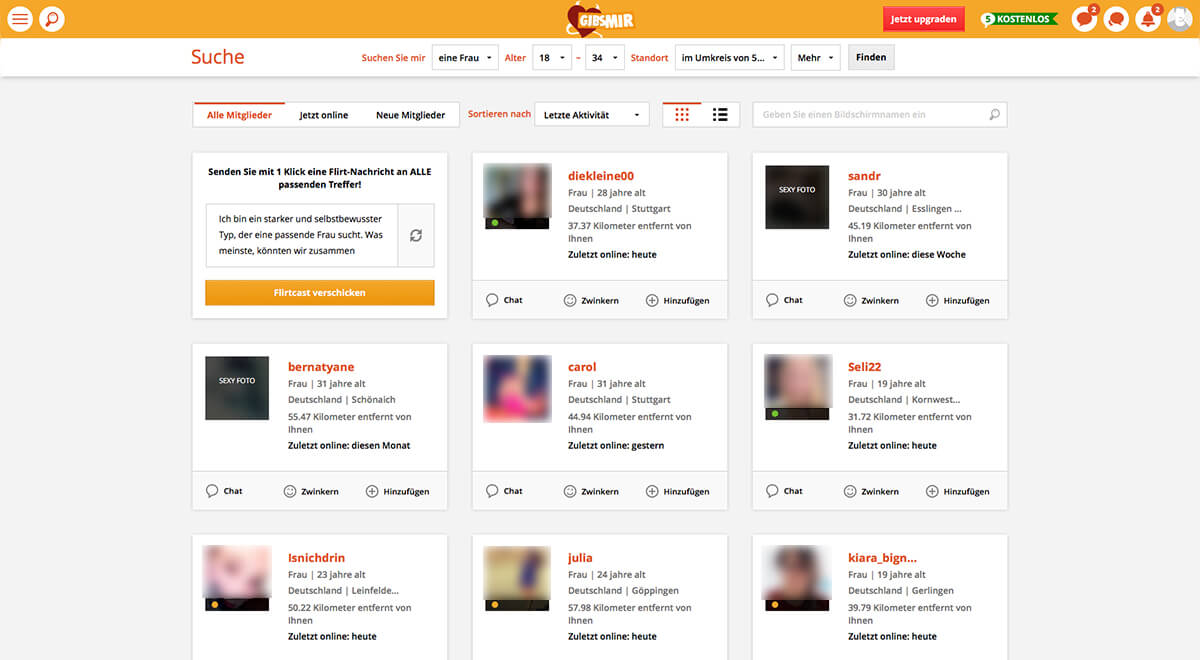Open carol profile link
Image resolution: width=1200 pixels, height=660 pixels.
[582, 367]
